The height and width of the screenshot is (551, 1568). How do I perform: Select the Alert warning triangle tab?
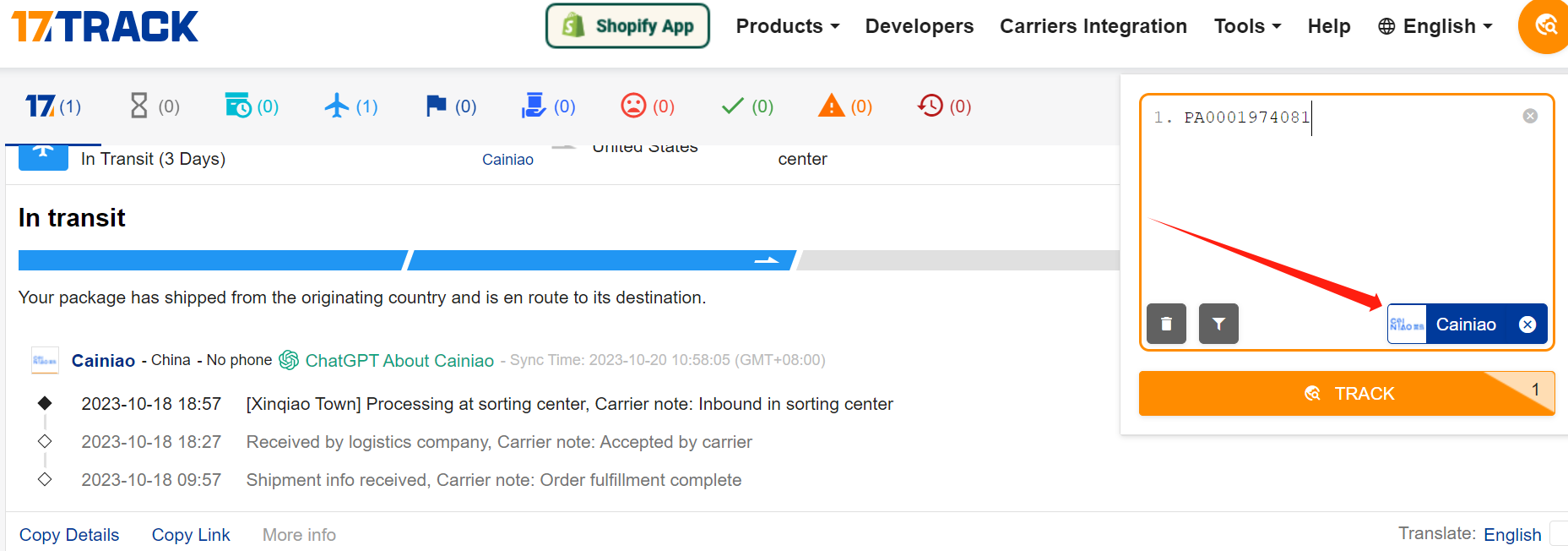(845, 106)
